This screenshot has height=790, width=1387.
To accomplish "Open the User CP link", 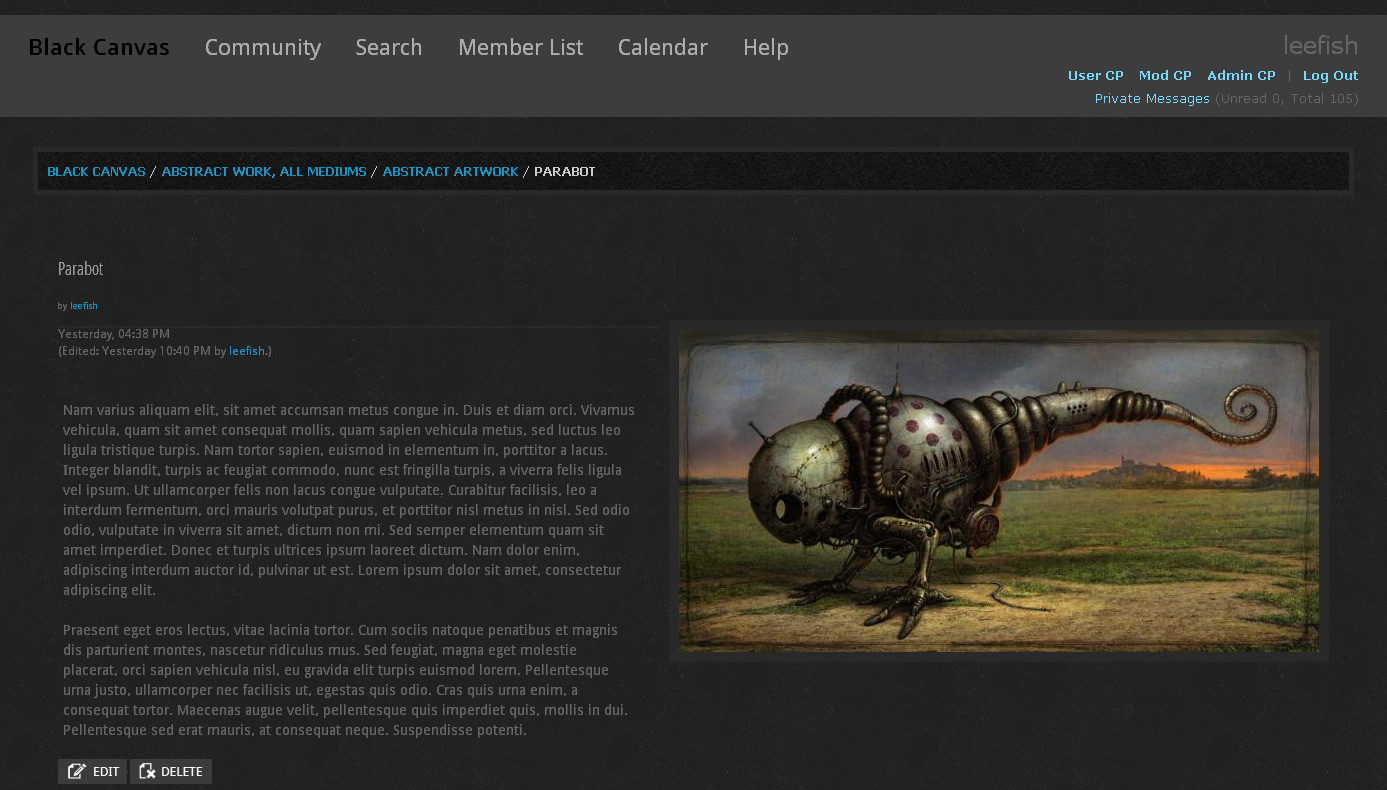I will [x=1096, y=75].
